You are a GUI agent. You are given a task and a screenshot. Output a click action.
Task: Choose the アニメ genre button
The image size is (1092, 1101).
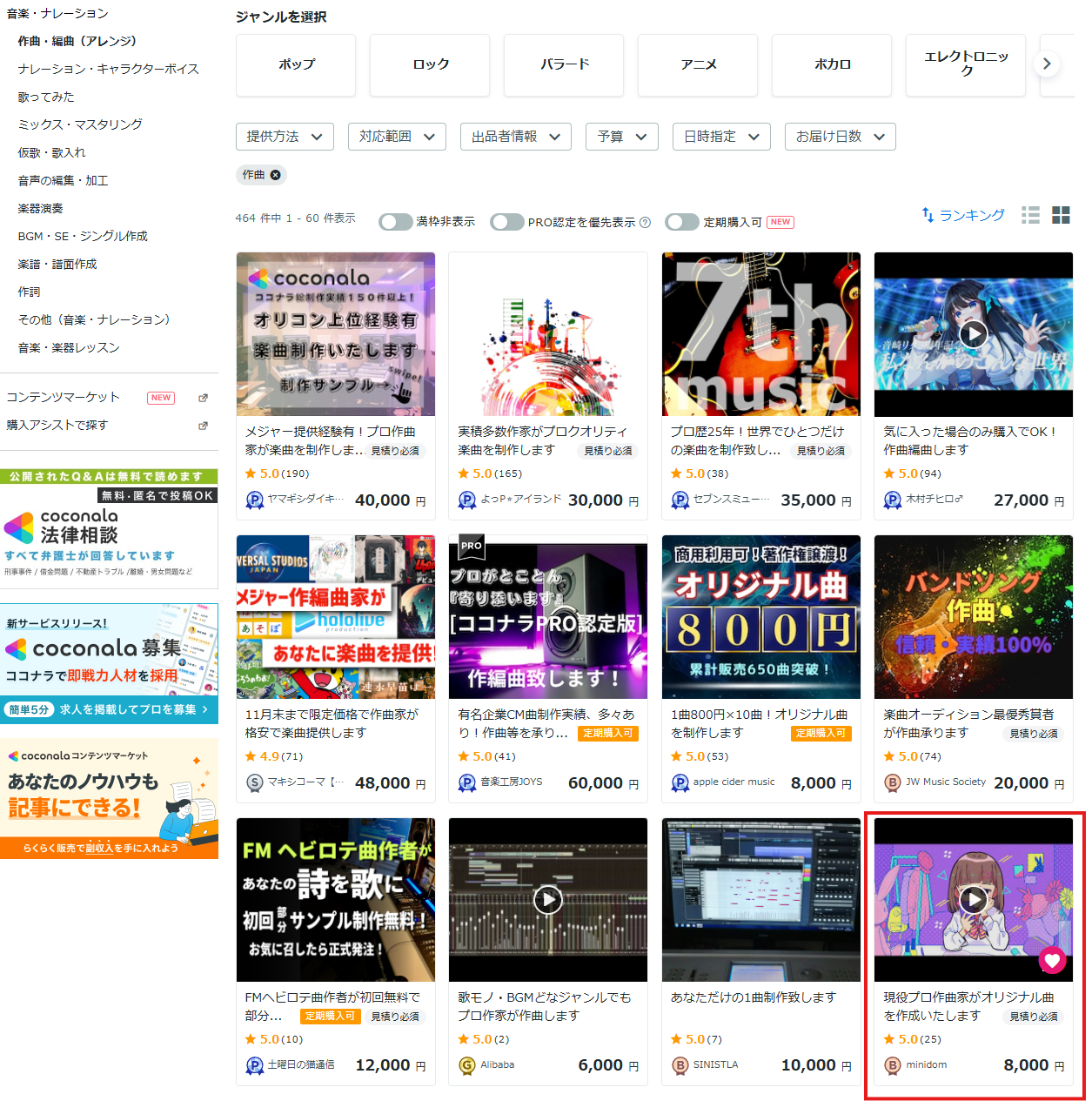click(698, 64)
